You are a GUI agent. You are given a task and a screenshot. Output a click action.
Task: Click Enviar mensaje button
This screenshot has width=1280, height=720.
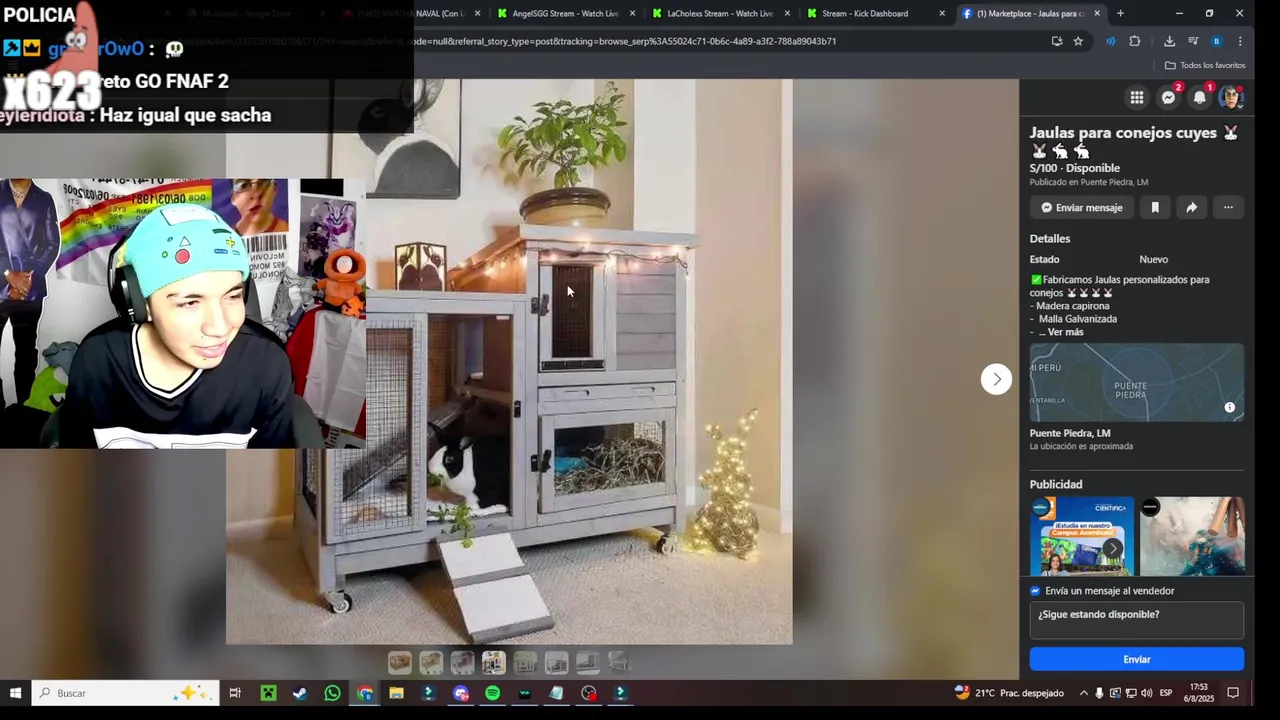point(1082,208)
